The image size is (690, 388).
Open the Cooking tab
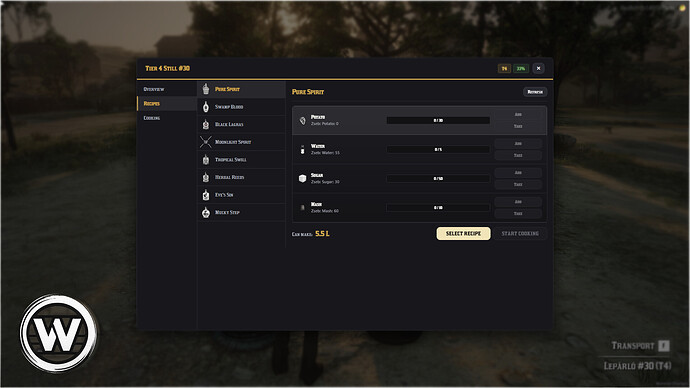(x=167, y=118)
